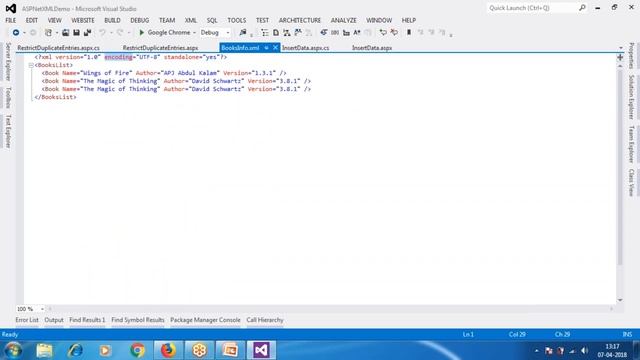Switch to InsertData.aspx.cs tab
Viewport: 640px width, 360px height.
click(306, 48)
